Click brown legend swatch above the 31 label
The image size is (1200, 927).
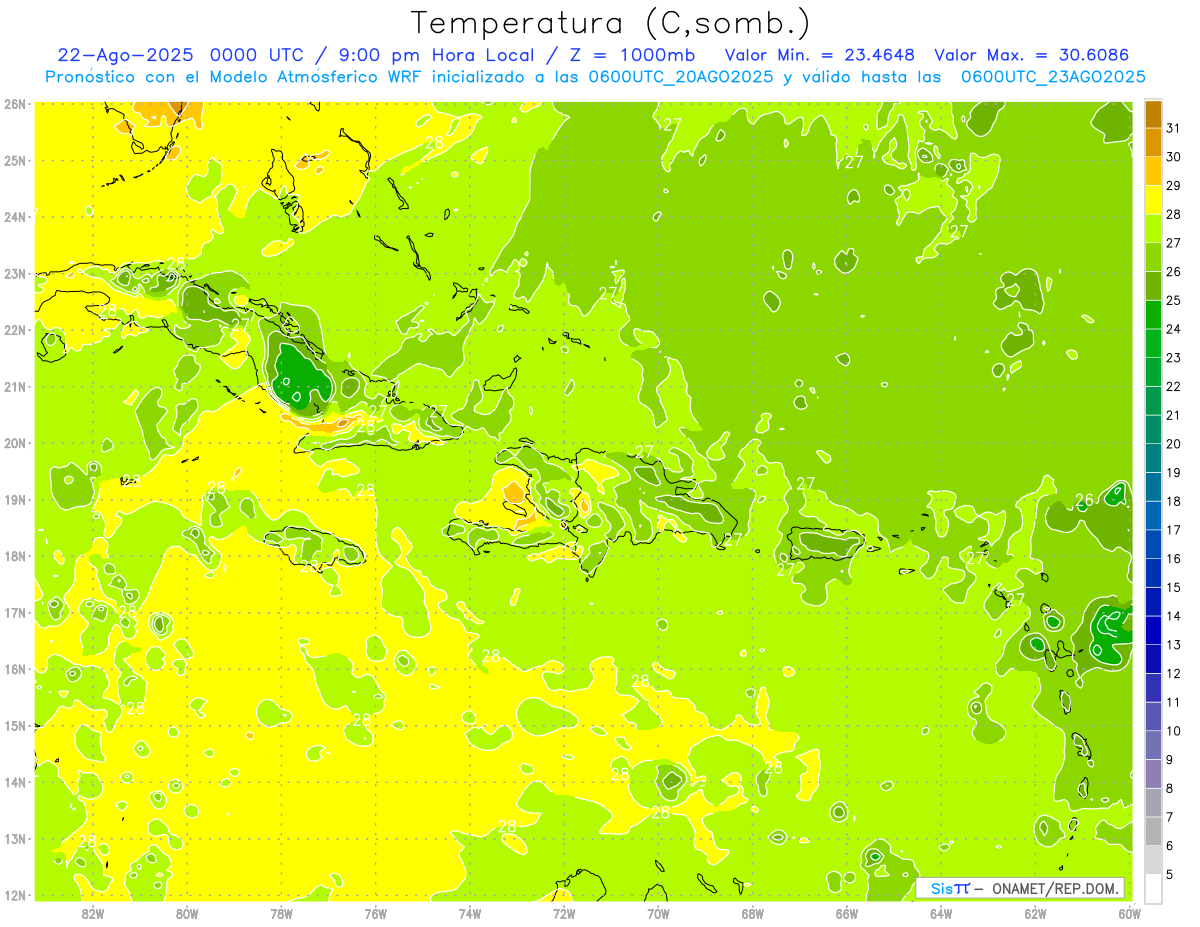tap(1154, 114)
